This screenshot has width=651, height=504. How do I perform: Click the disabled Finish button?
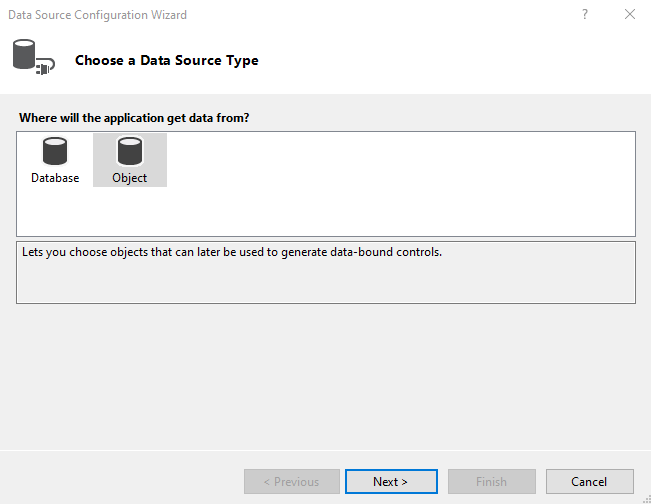[492, 482]
